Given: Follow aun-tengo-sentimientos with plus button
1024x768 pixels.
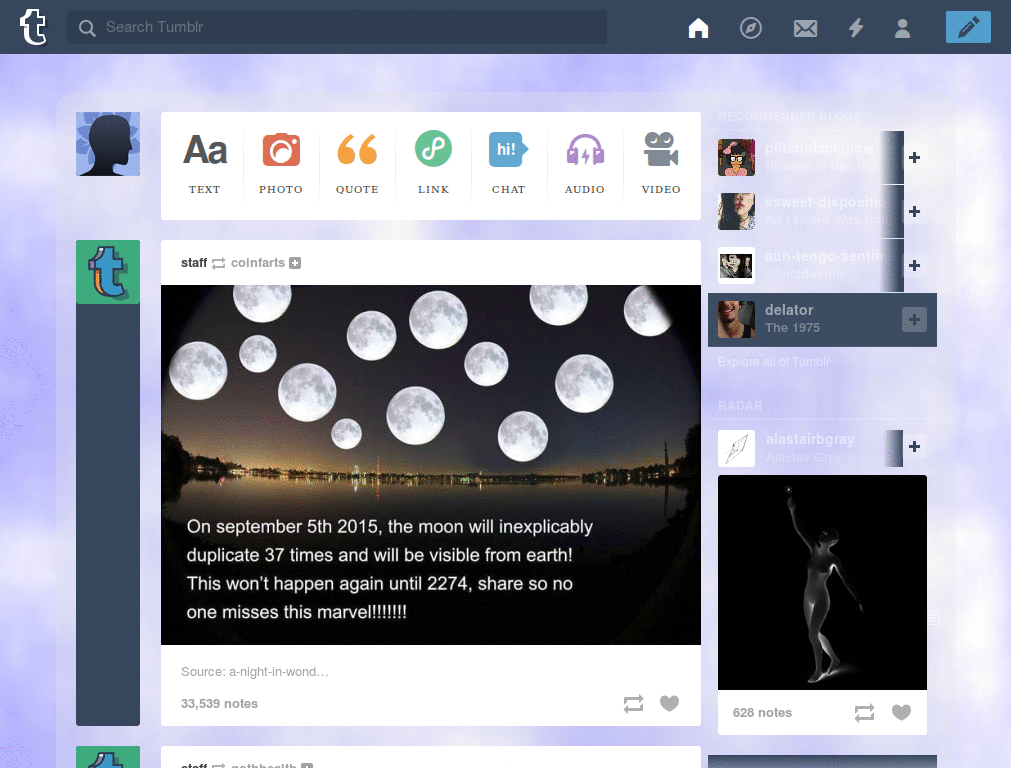Looking at the screenshot, I should (914, 266).
